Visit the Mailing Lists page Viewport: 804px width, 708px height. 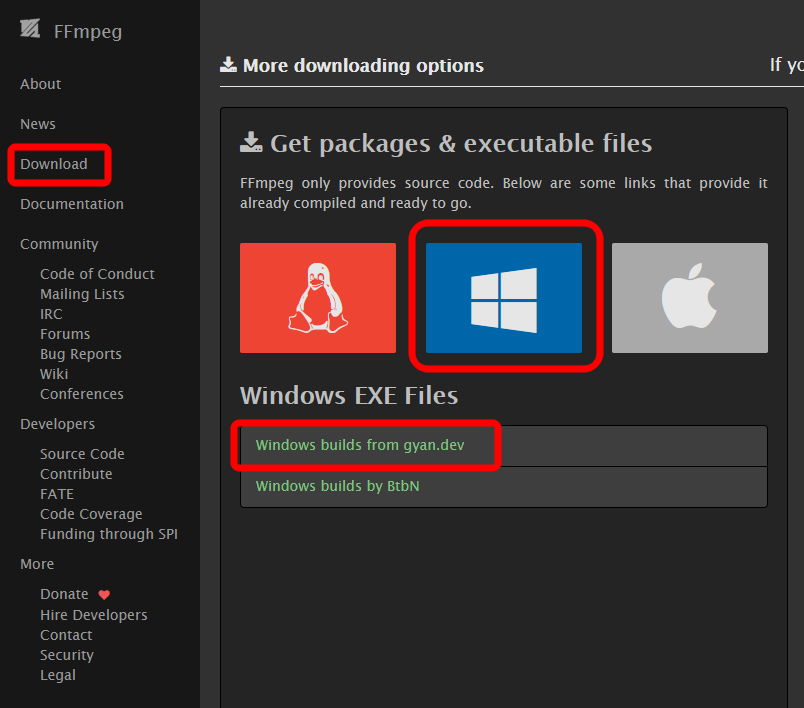click(x=83, y=294)
